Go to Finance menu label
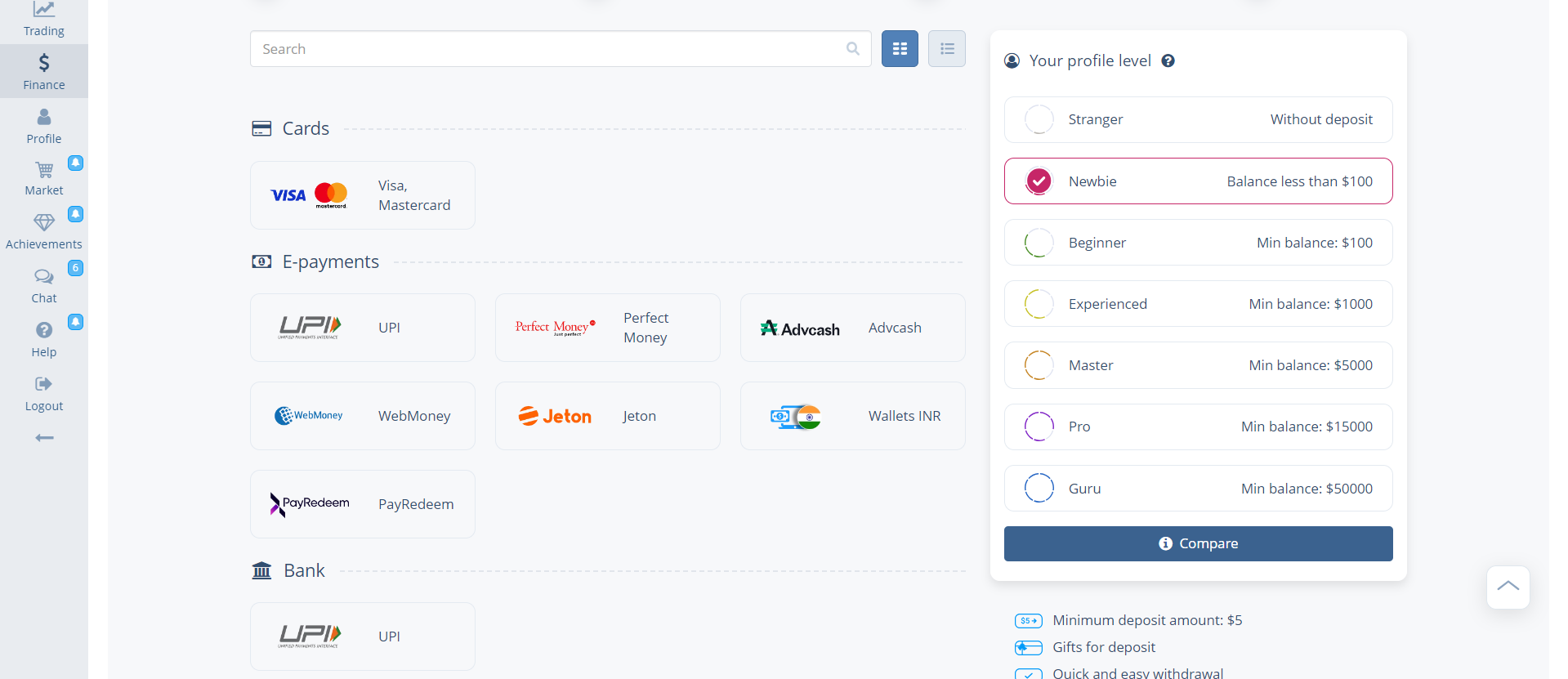 tap(44, 85)
